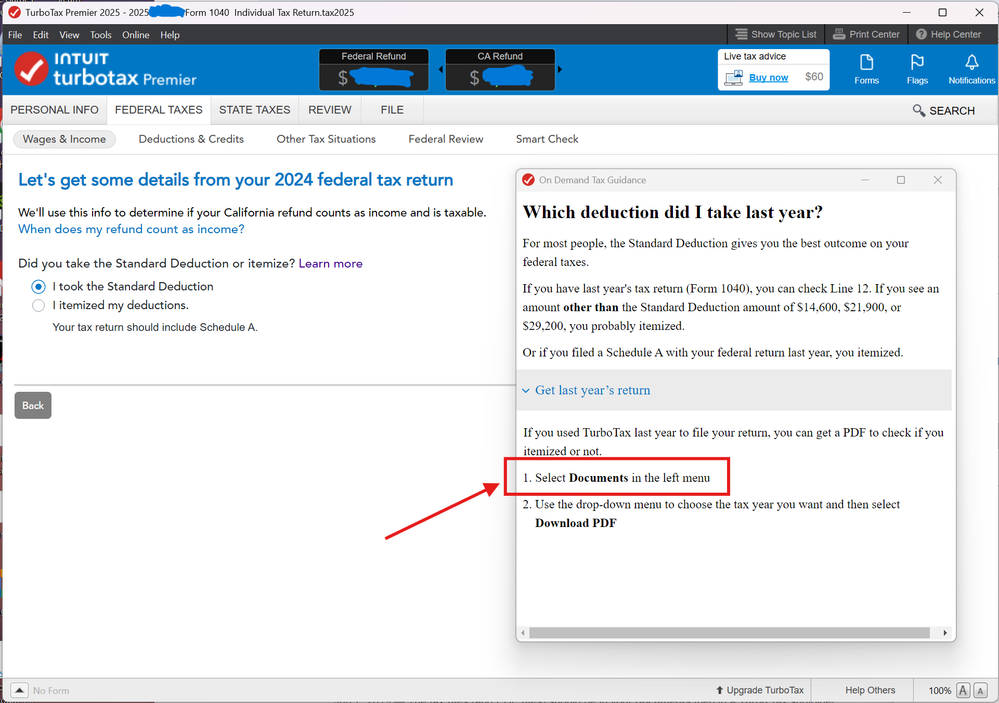Click the $60 price text
The image size is (999, 703).
pos(814,76)
